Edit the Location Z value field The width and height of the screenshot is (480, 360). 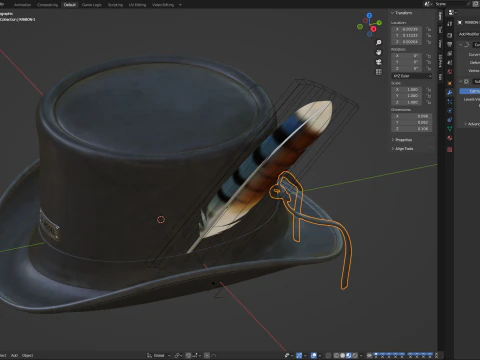coord(406,42)
